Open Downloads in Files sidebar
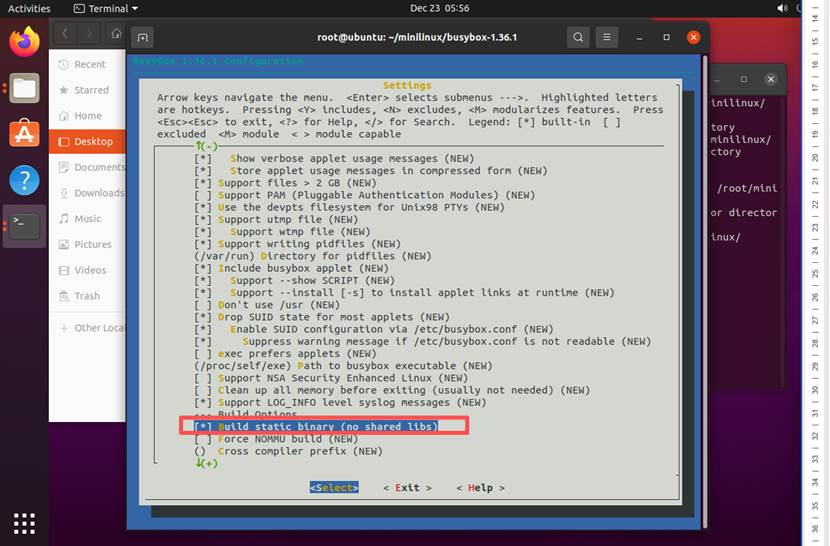This screenshot has width=830, height=546. tap(87, 193)
